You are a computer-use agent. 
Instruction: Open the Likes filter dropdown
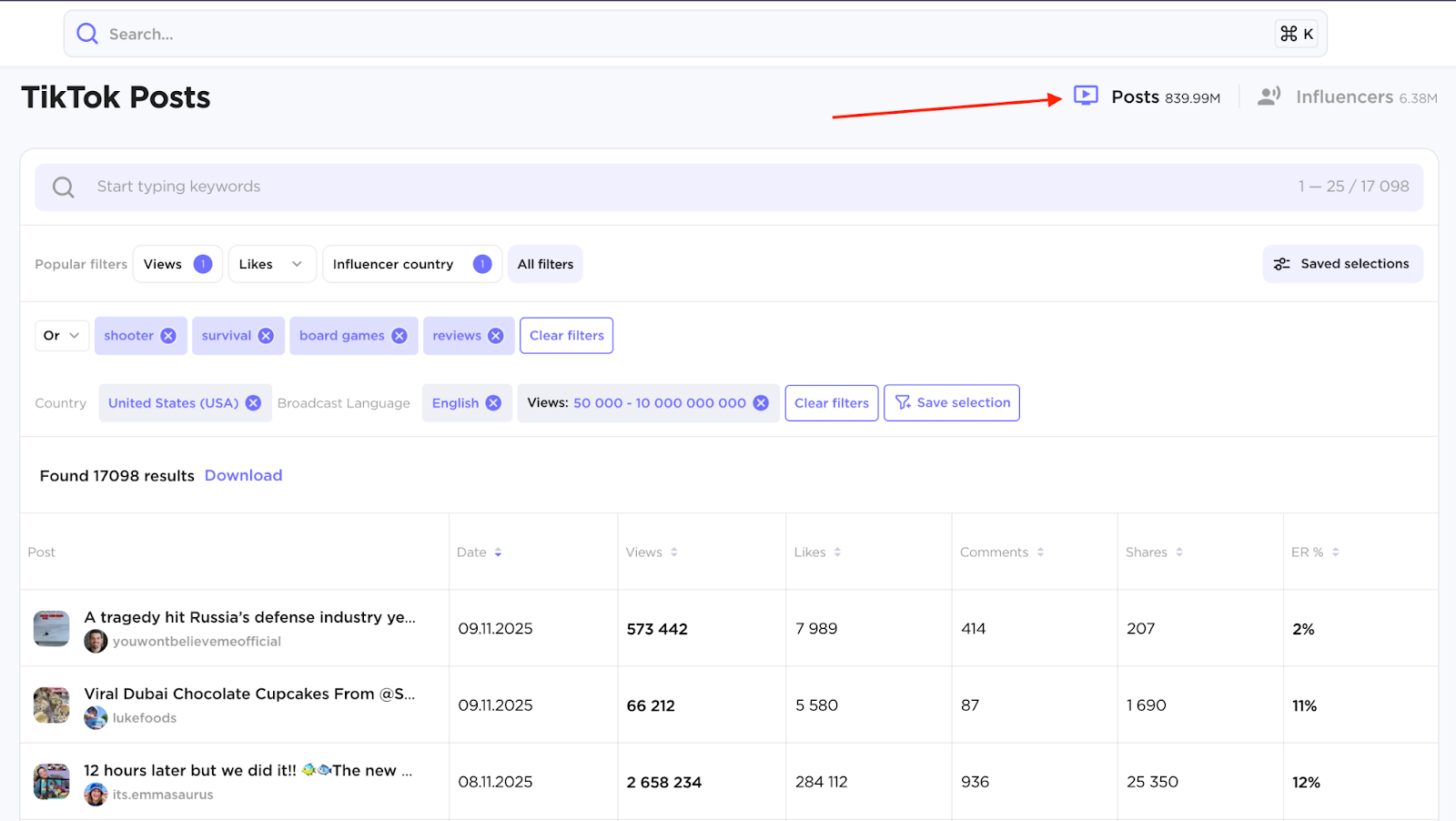coord(271,264)
